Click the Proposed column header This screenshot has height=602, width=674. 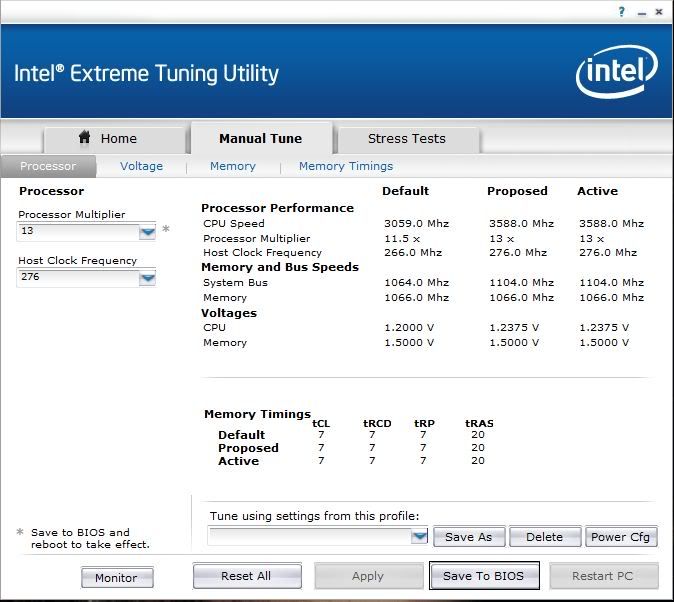tap(518, 191)
